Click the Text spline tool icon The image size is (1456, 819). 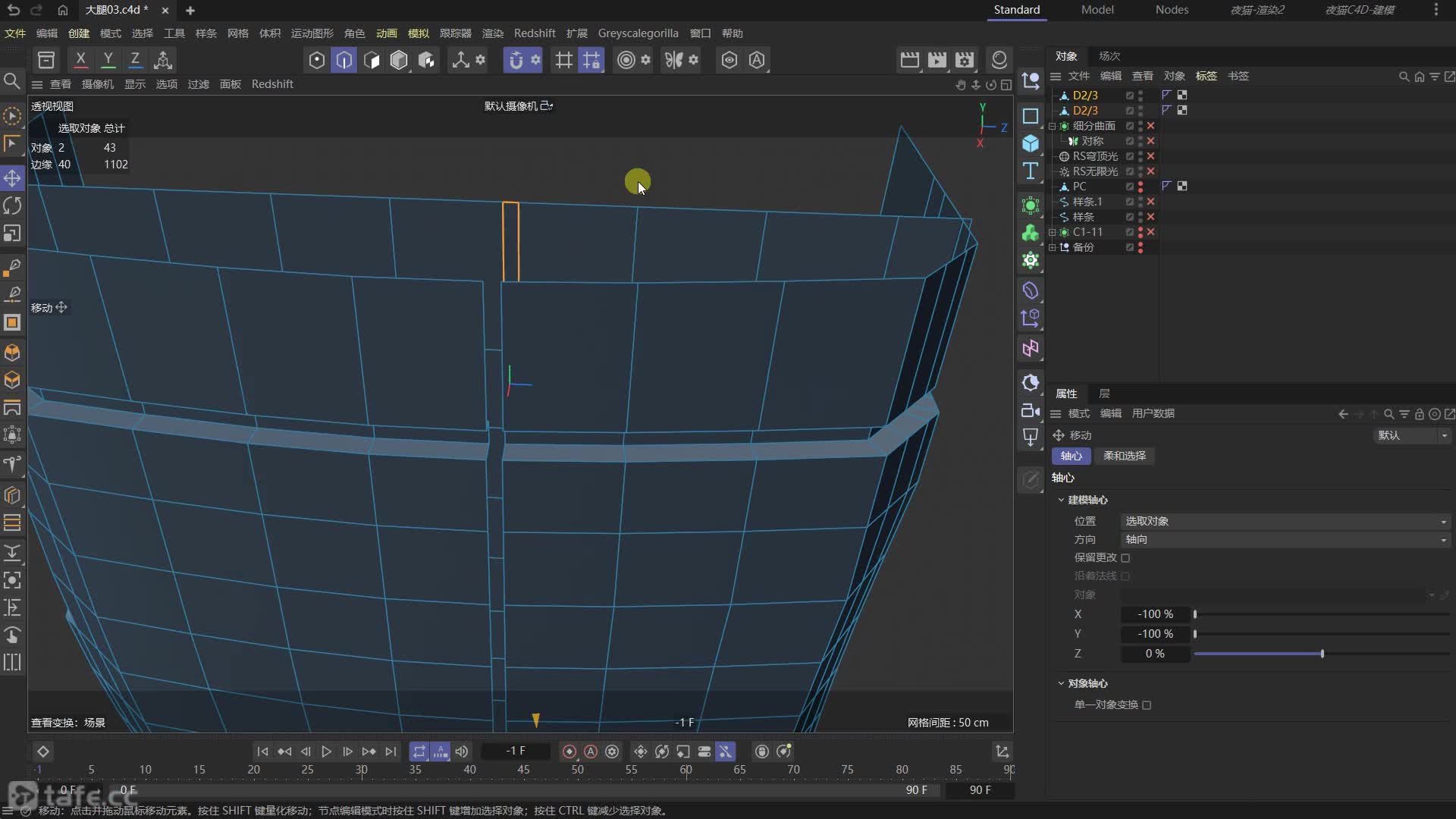1030,171
